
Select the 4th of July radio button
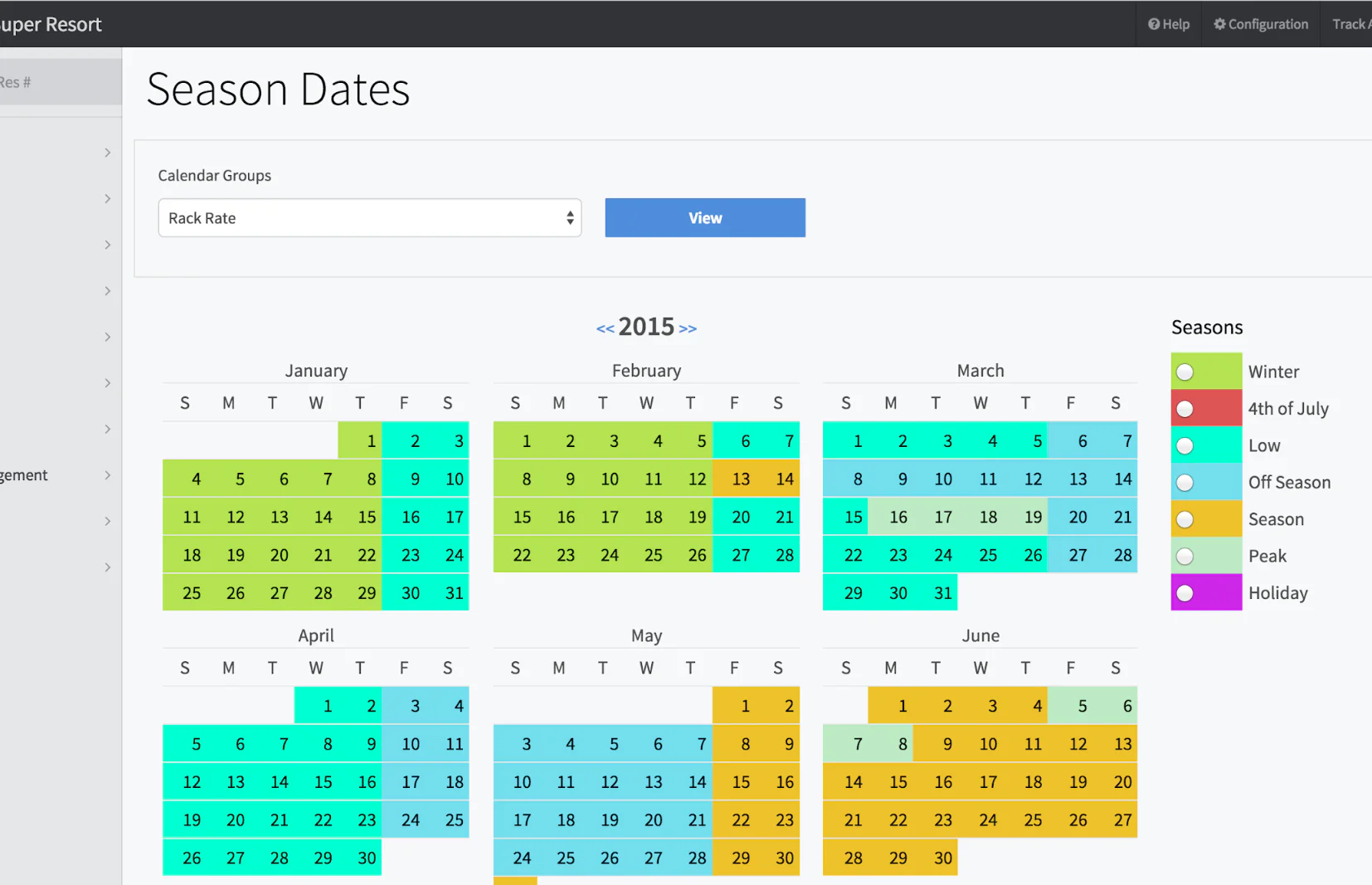[x=1185, y=409]
